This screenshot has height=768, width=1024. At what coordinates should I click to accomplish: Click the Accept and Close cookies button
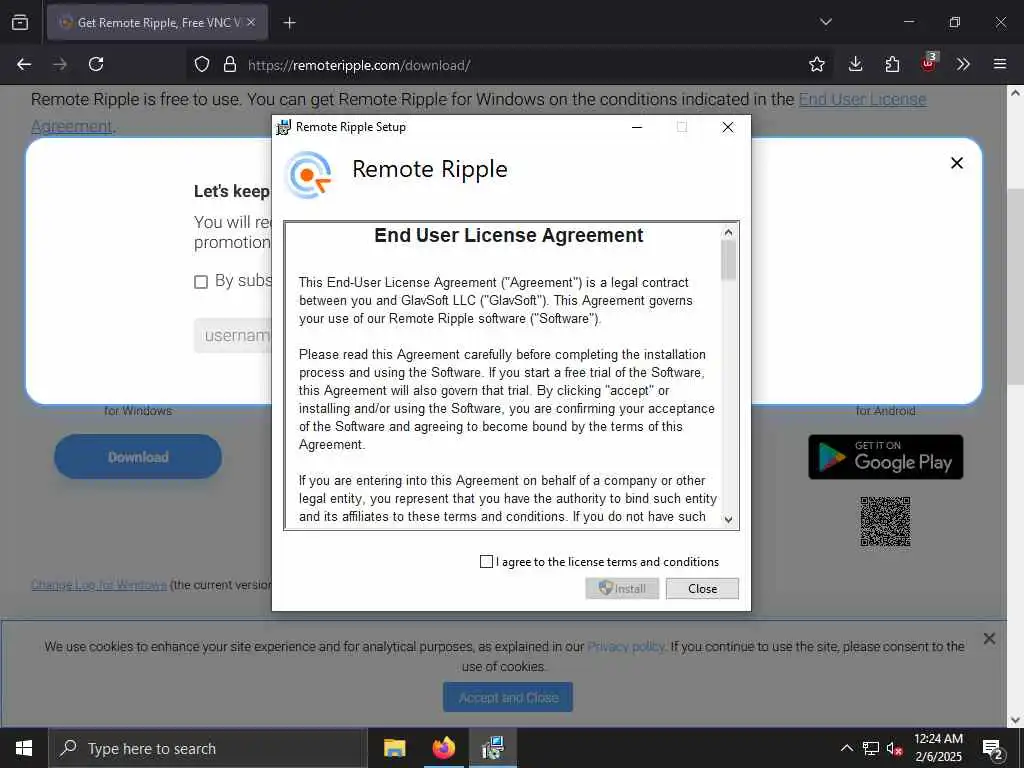(508, 697)
